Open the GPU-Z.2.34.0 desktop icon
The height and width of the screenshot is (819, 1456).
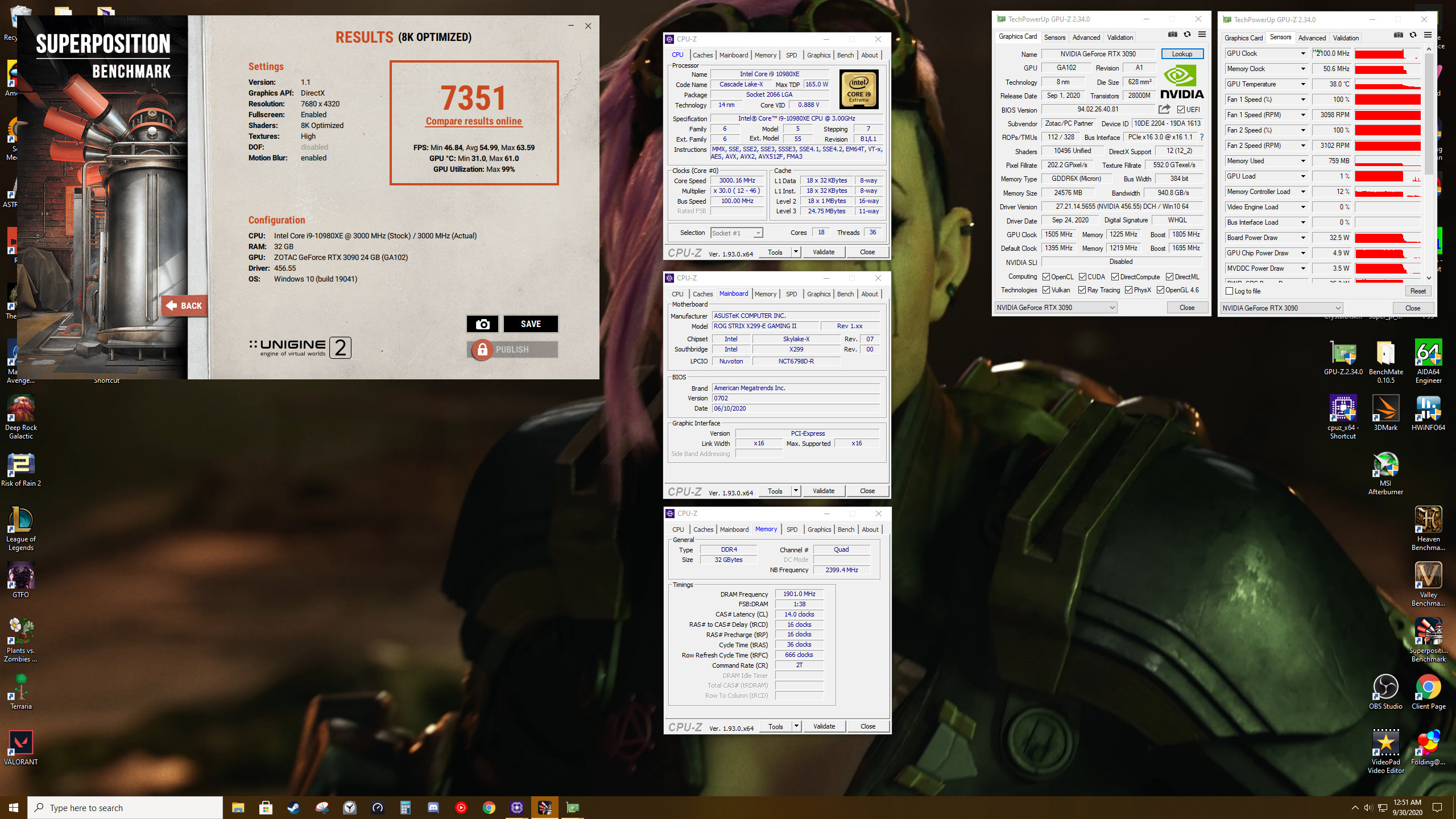tap(1343, 358)
